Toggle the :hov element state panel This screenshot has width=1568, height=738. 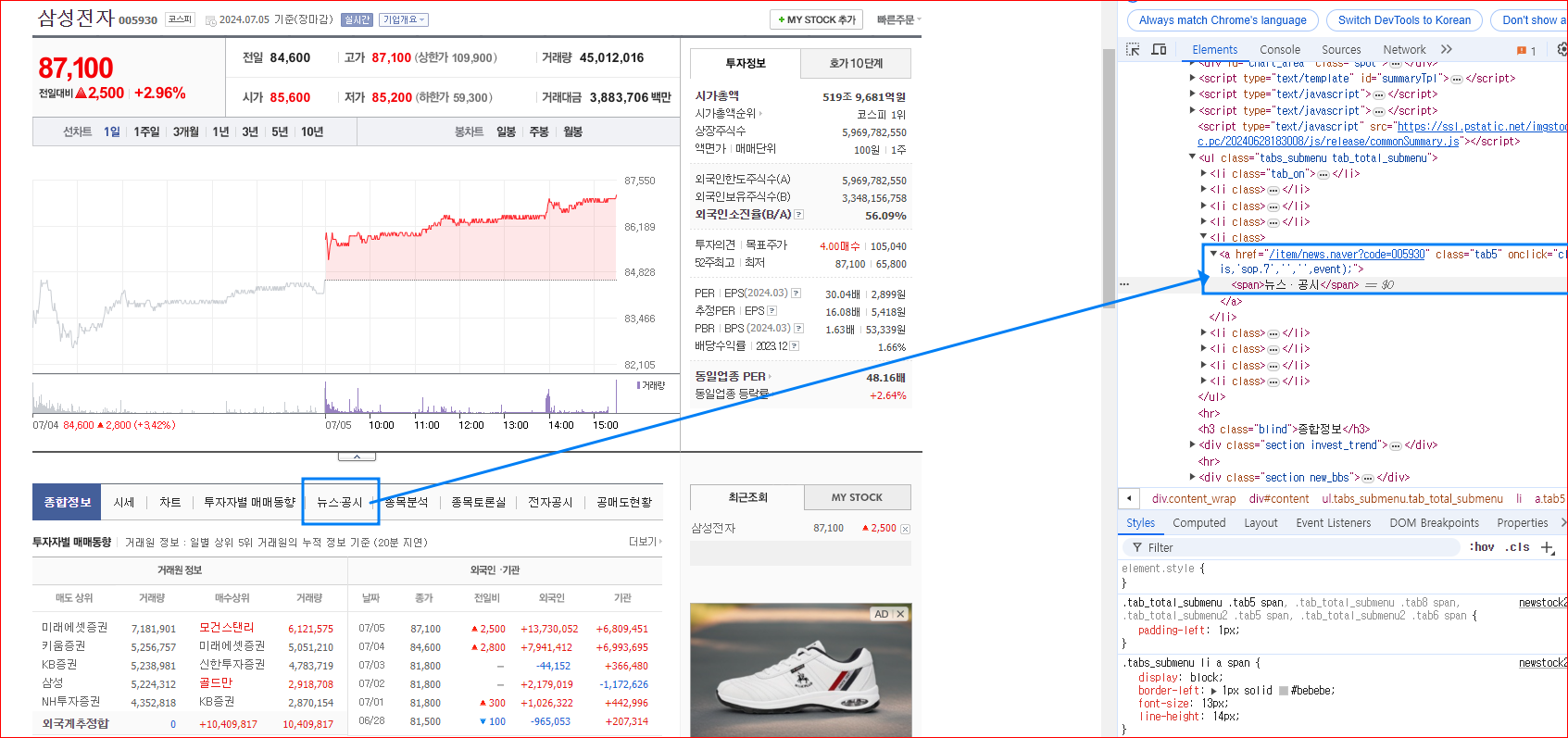tap(1482, 547)
